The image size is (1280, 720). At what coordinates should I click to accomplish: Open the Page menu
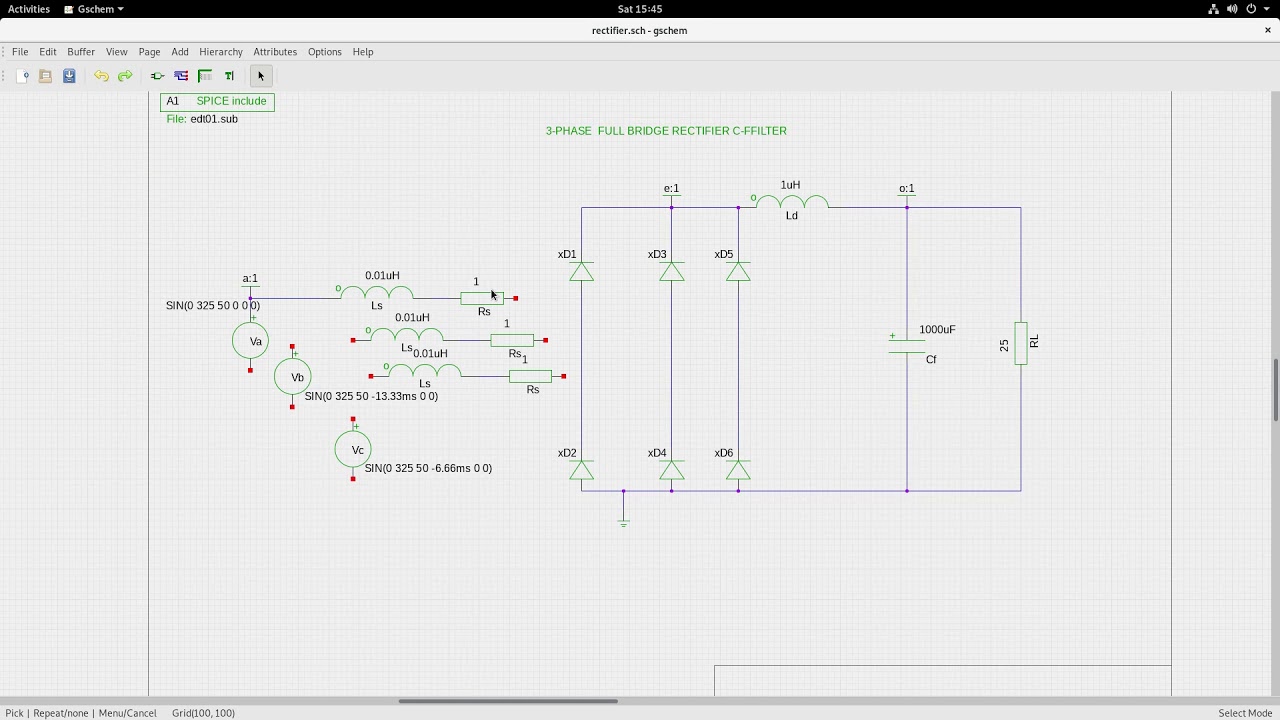point(150,52)
